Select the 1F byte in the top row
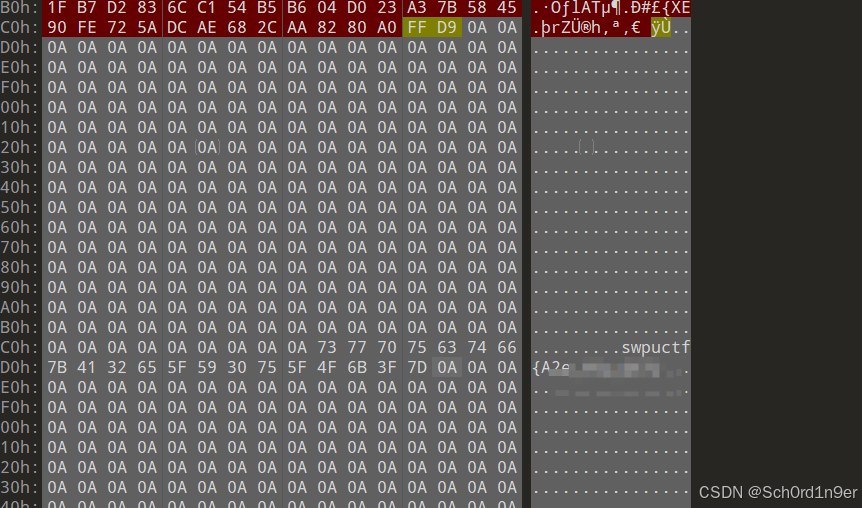Viewport: 862px width, 508px height. point(57,8)
